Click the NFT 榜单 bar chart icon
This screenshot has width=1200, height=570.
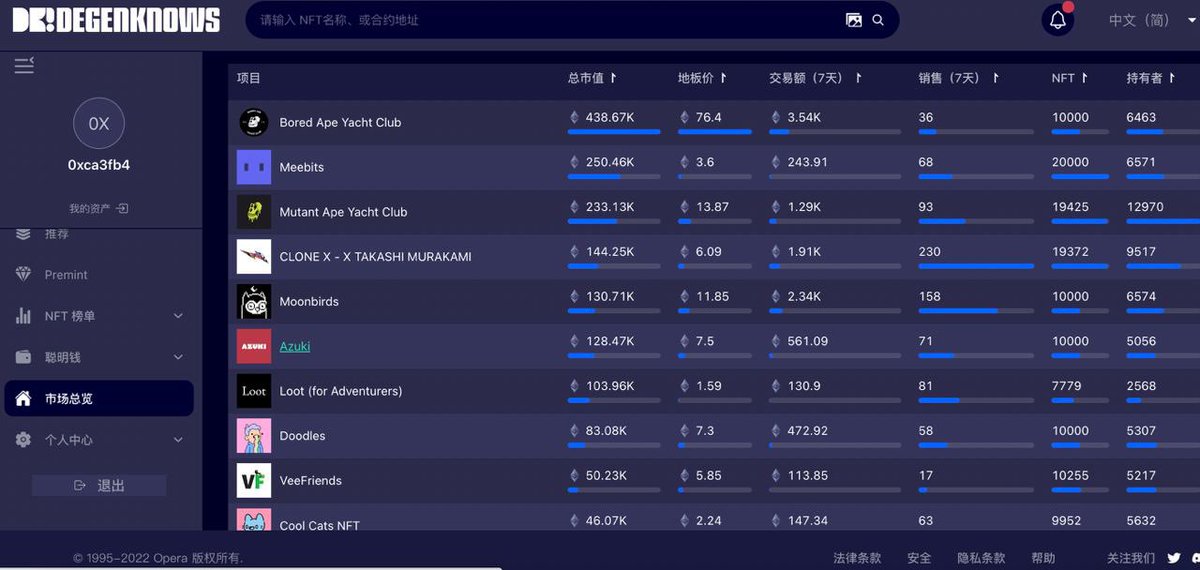(23, 316)
